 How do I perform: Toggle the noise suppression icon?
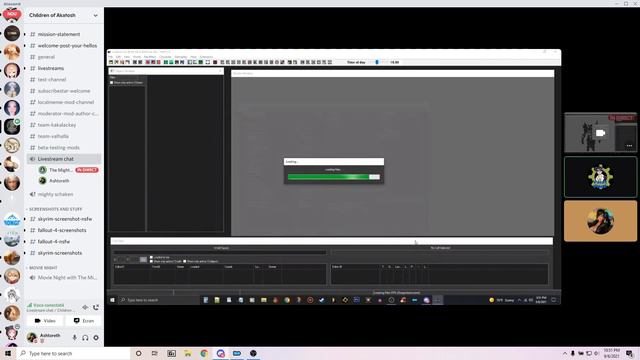pos(85,307)
